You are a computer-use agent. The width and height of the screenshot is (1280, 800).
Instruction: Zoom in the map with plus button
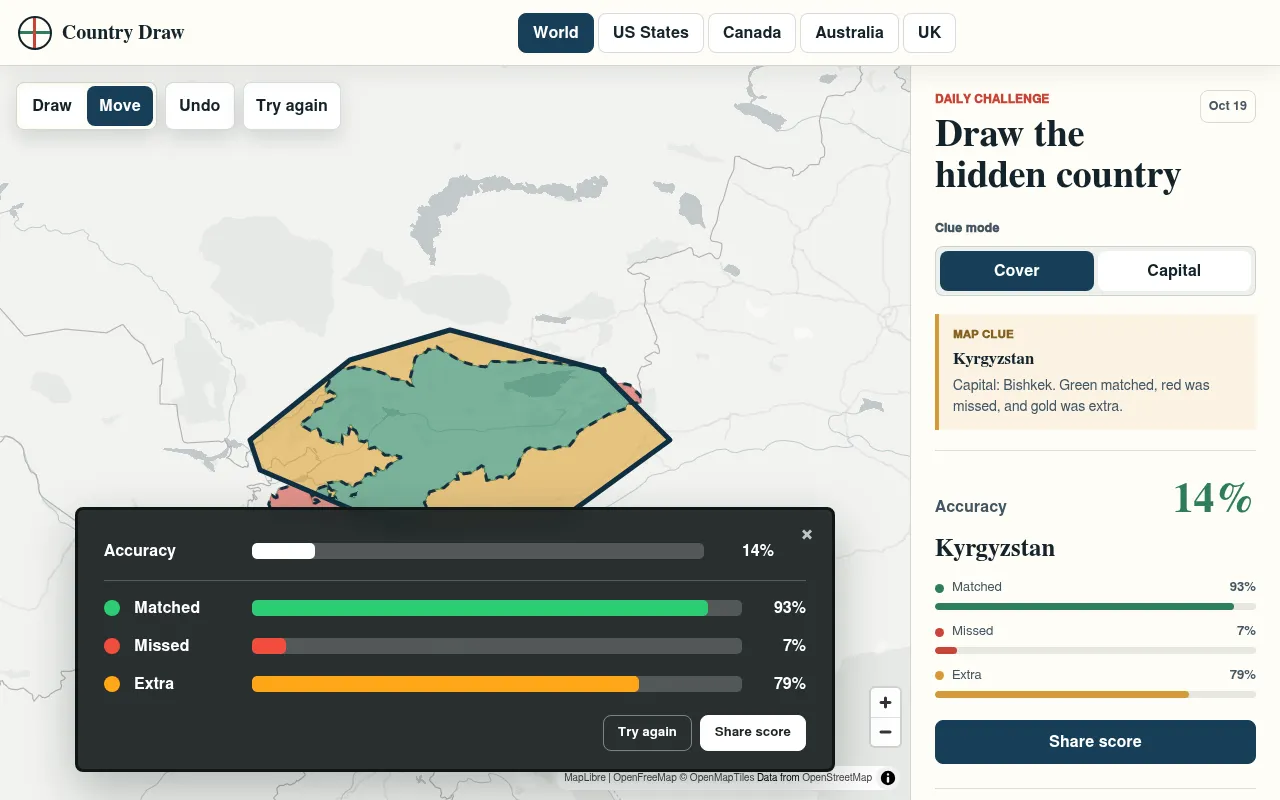point(885,703)
